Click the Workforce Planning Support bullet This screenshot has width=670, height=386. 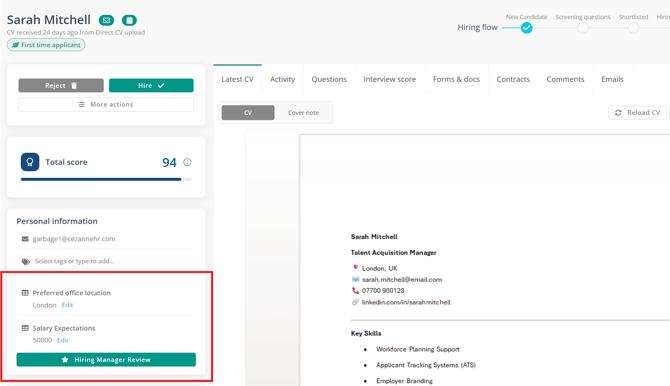click(418, 349)
